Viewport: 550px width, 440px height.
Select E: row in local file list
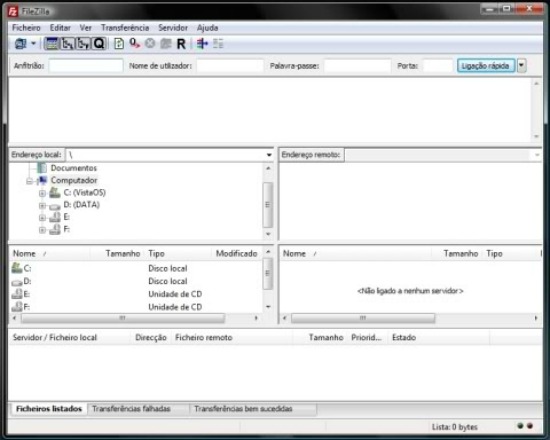pyautogui.click(x=136, y=294)
